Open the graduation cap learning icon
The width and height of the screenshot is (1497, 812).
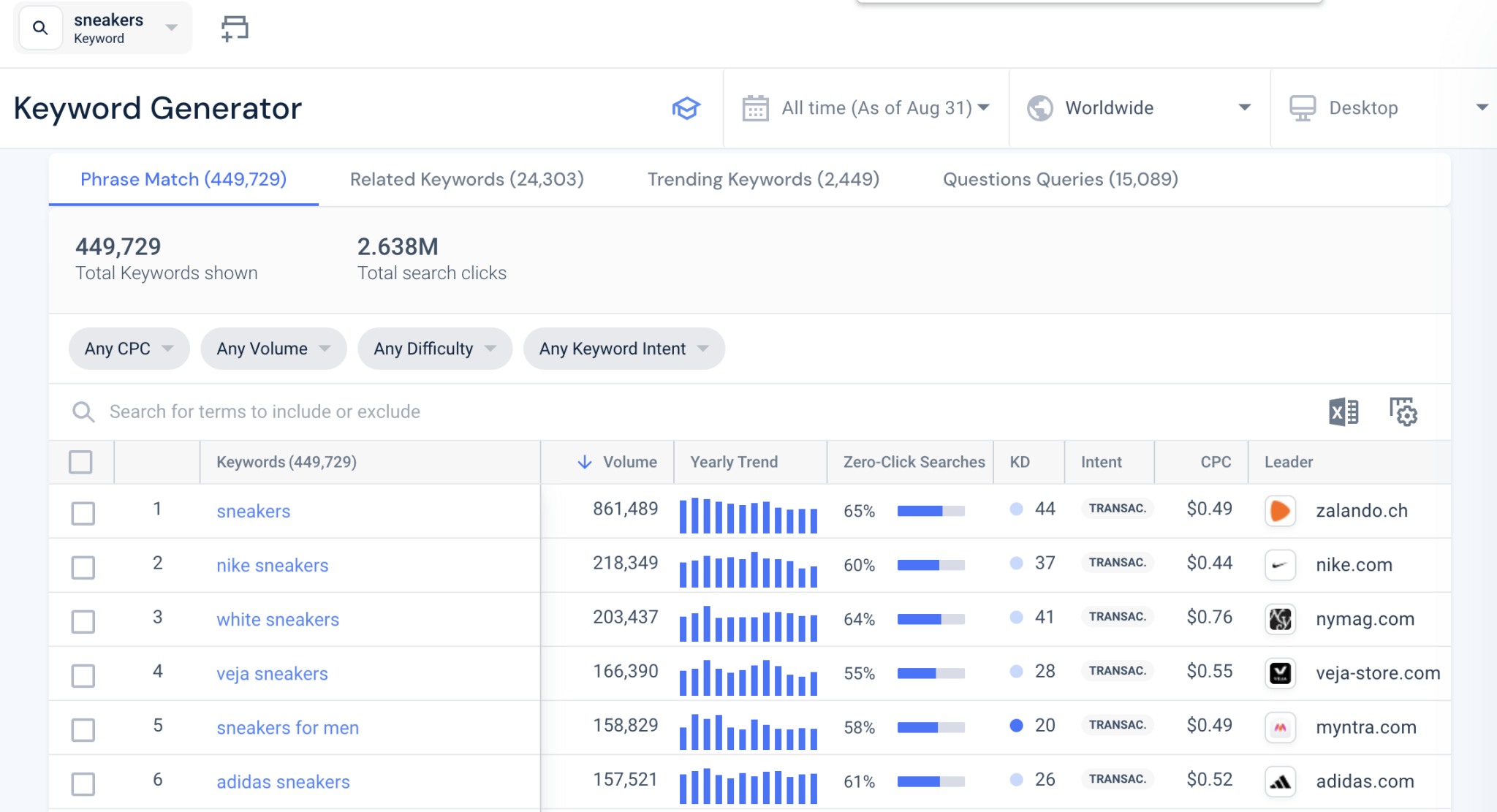686,108
